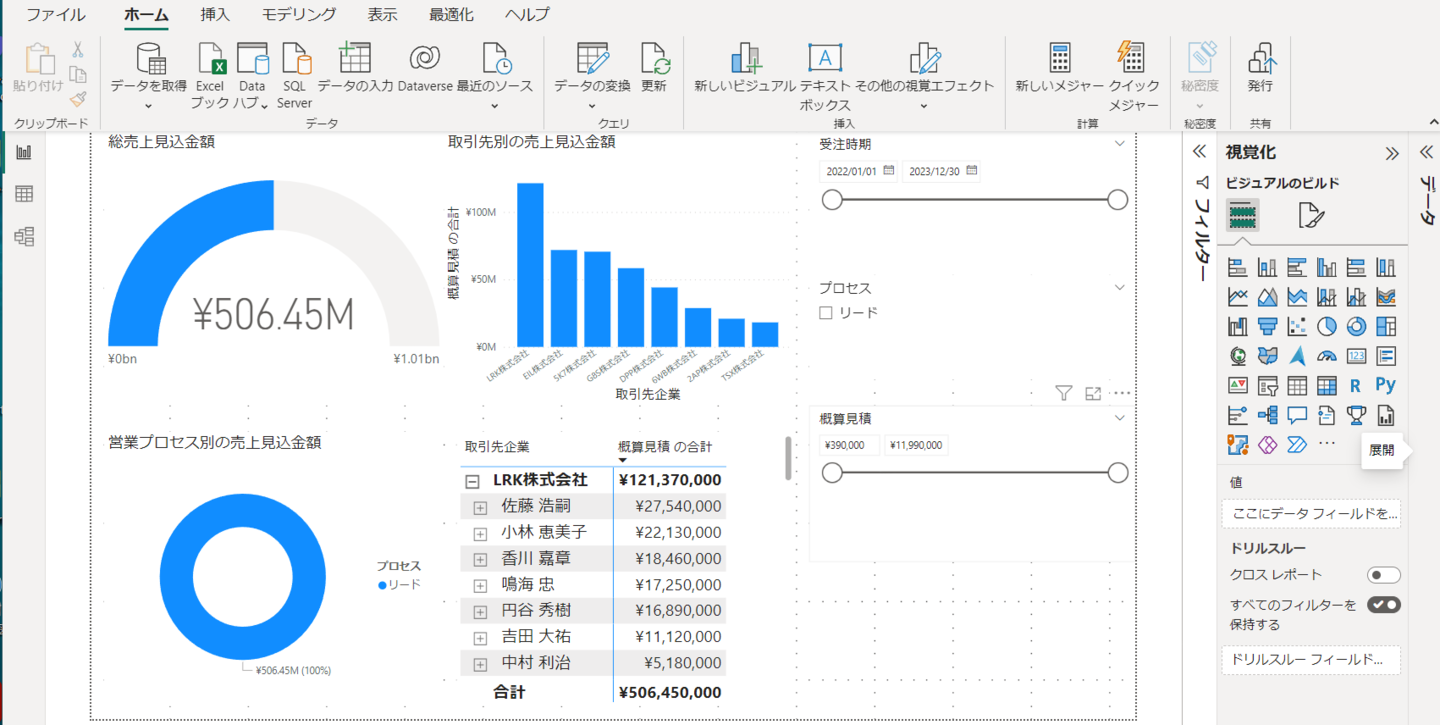1440x725 pixels.
Task: Open the table view in left sidebar
Action: coord(24,194)
